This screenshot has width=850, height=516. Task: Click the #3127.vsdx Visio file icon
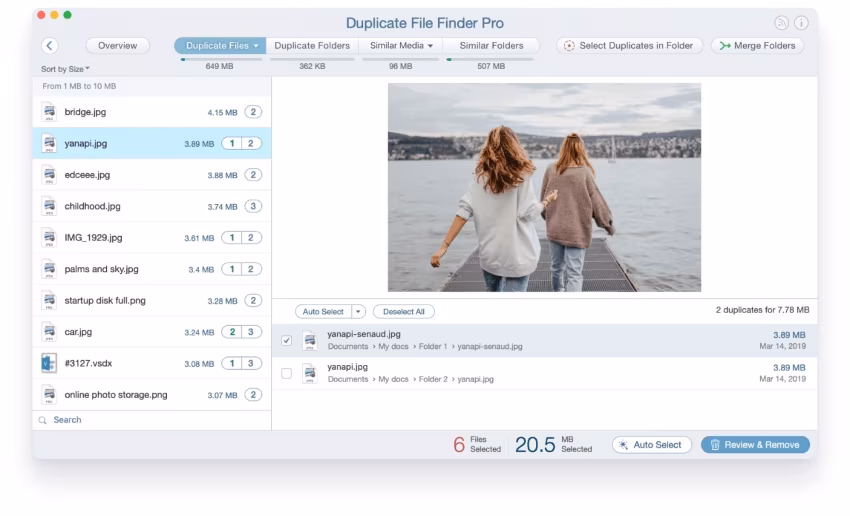(49, 364)
